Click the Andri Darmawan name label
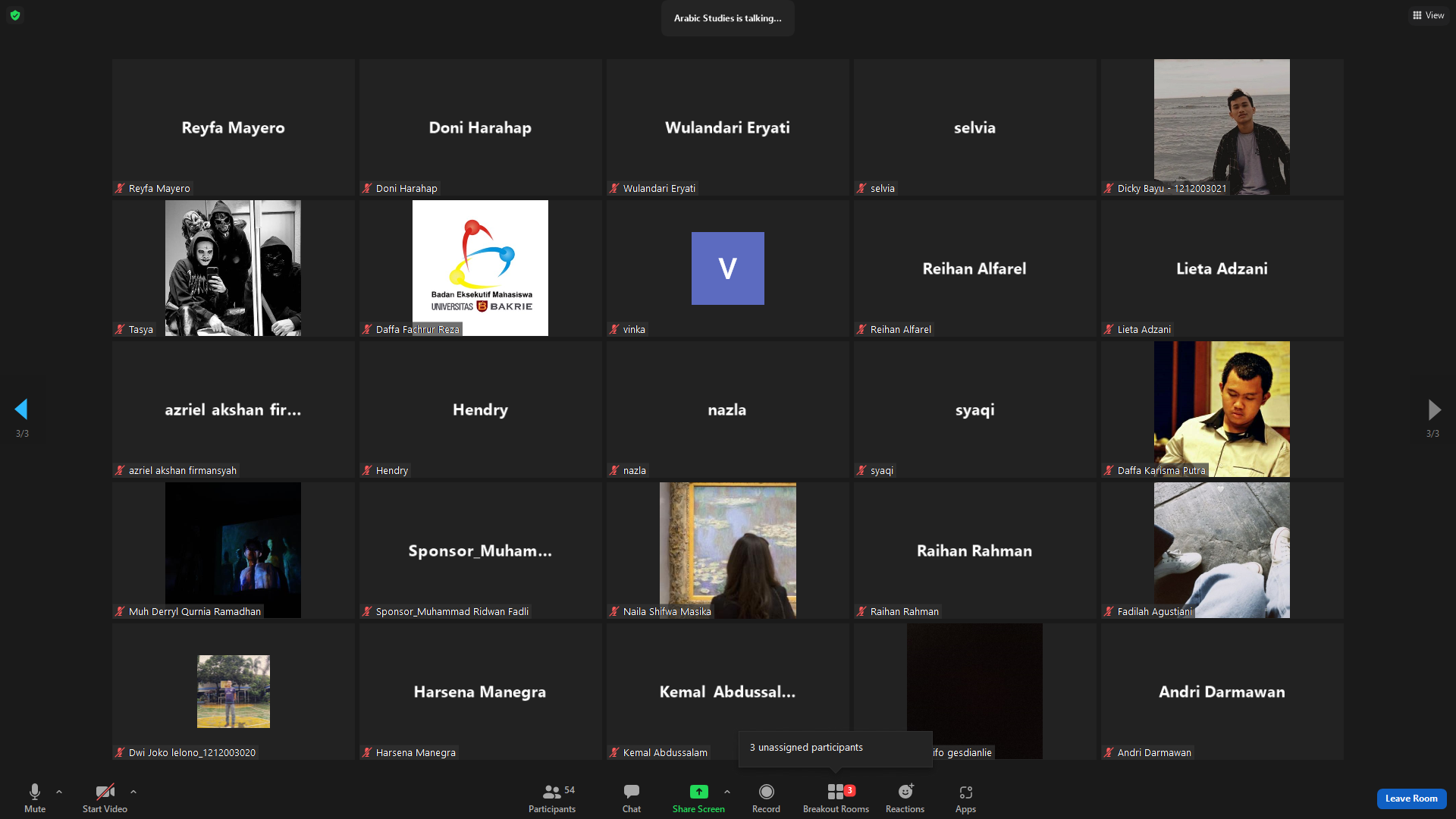This screenshot has width=1456, height=819. pyautogui.click(x=1154, y=752)
